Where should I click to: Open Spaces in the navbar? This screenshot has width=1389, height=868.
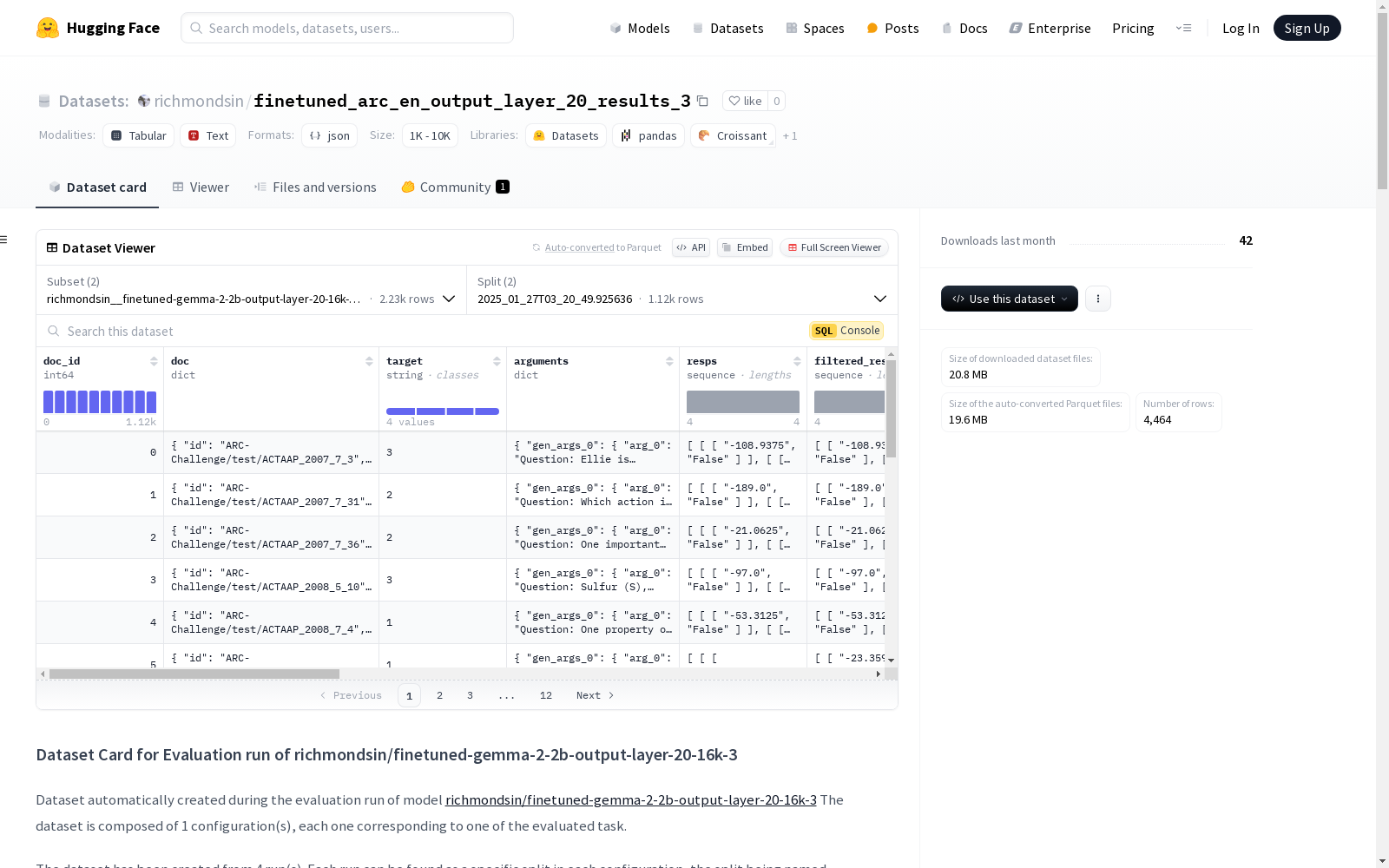click(815, 28)
